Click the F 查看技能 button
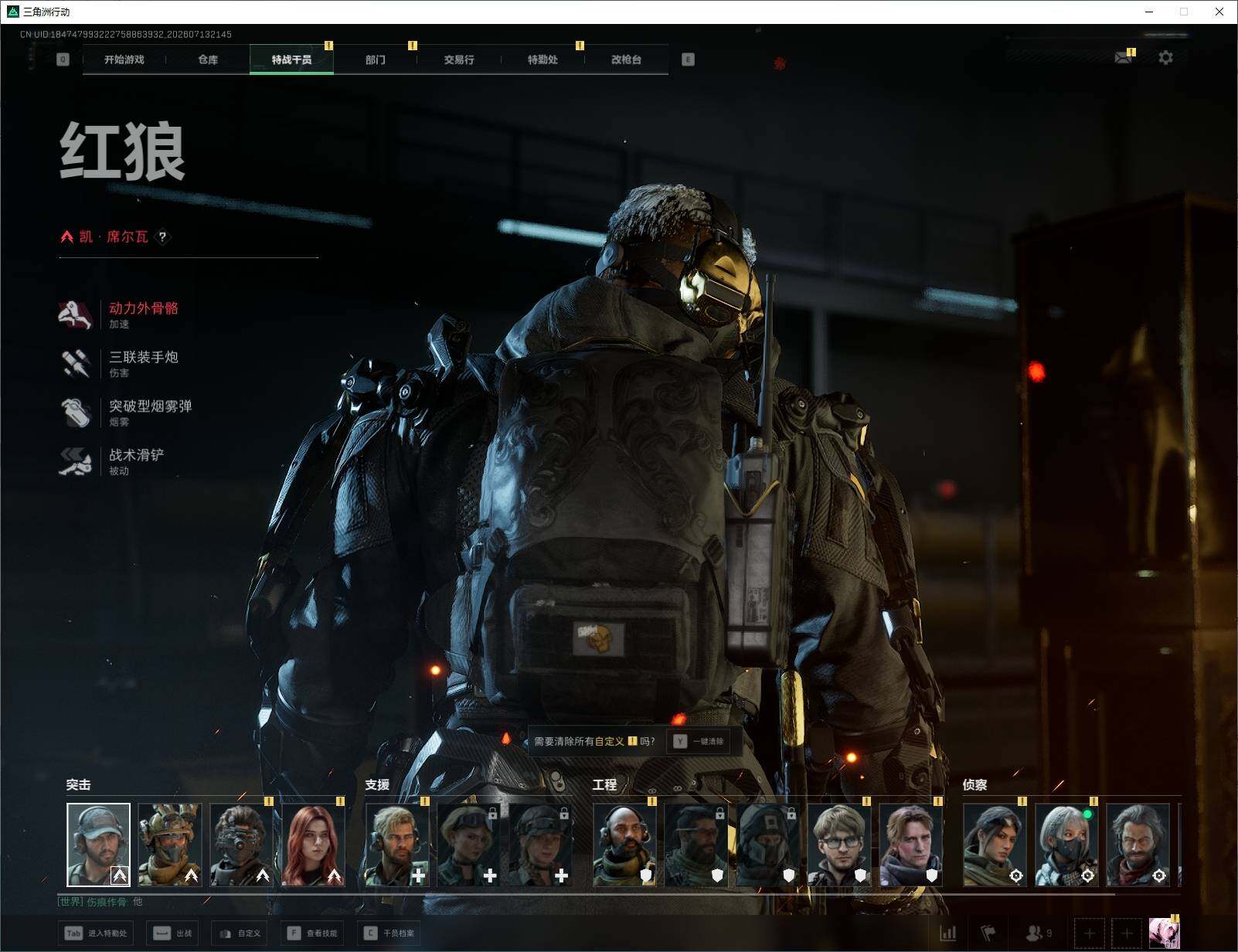The height and width of the screenshot is (952, 1238). coord(312,933)
